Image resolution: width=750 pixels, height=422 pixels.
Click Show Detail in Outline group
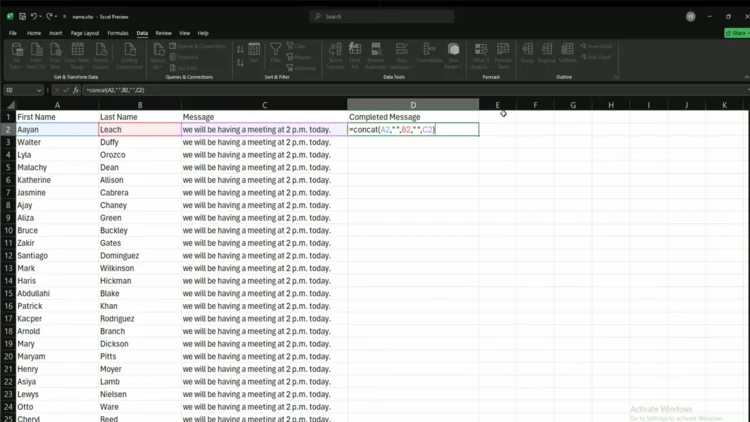(x=596, y=46)
